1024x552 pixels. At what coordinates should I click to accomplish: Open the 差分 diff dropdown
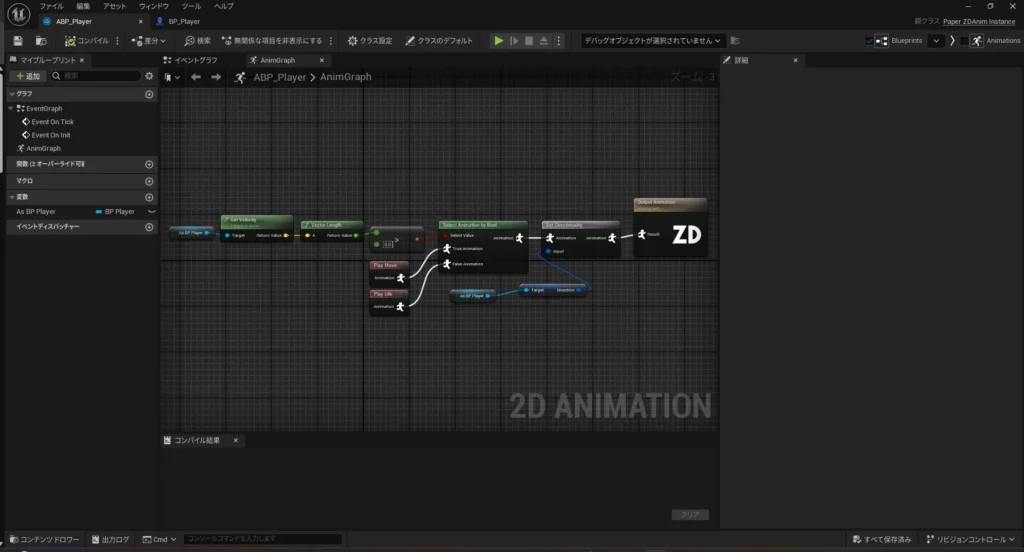148,41
